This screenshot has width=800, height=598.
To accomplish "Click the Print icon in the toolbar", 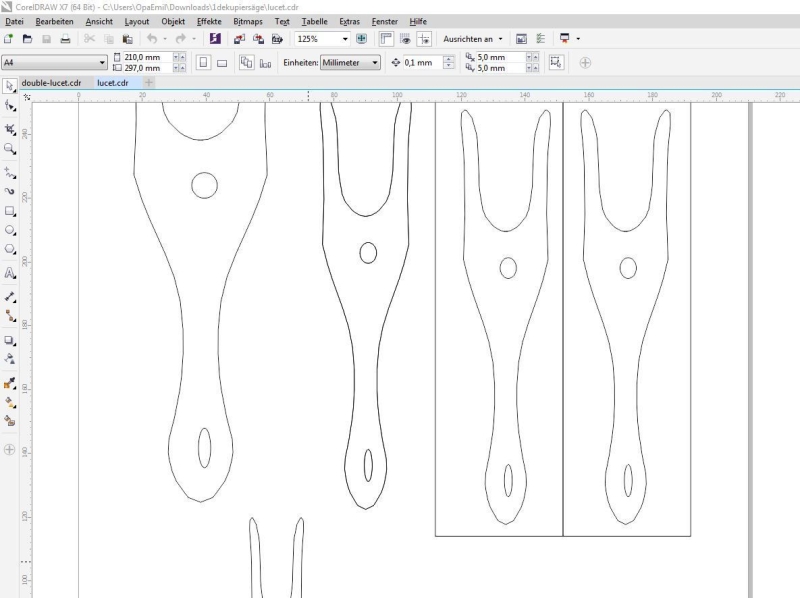I will point(65,39).
